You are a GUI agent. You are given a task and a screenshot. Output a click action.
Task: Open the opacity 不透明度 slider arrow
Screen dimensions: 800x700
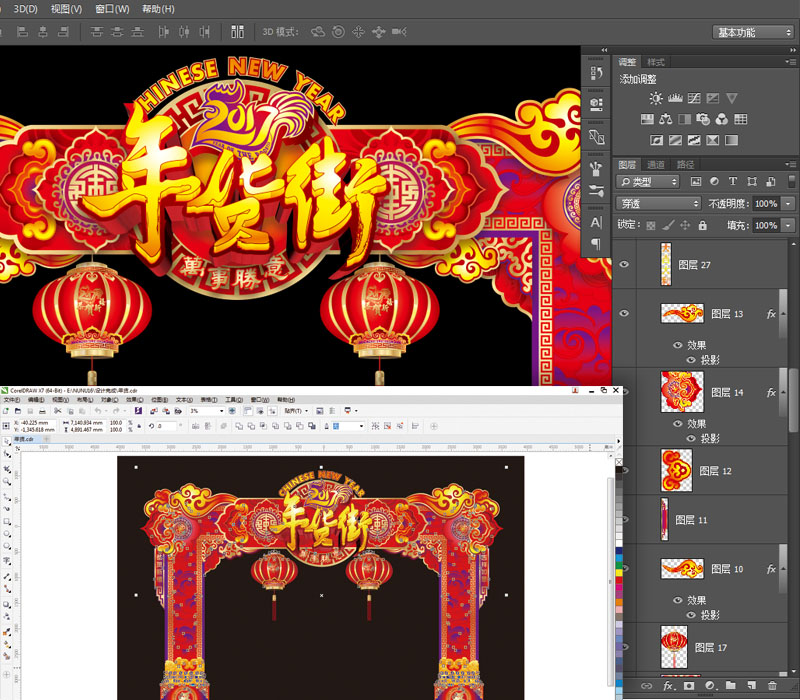pyautogui.click(x=788, y=204)
